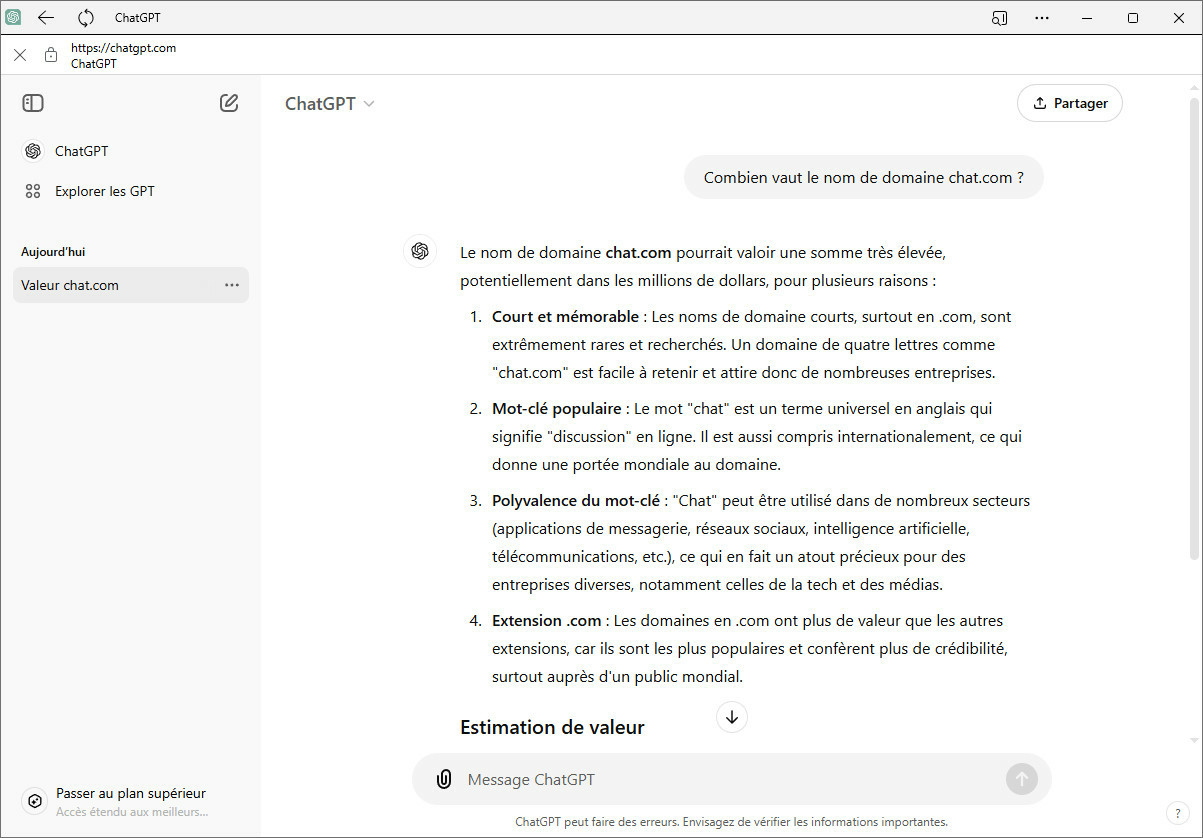Go back using the back arrow
Image resolution: width=1203 pixels, height=838 pixels.
coord(46,17)
